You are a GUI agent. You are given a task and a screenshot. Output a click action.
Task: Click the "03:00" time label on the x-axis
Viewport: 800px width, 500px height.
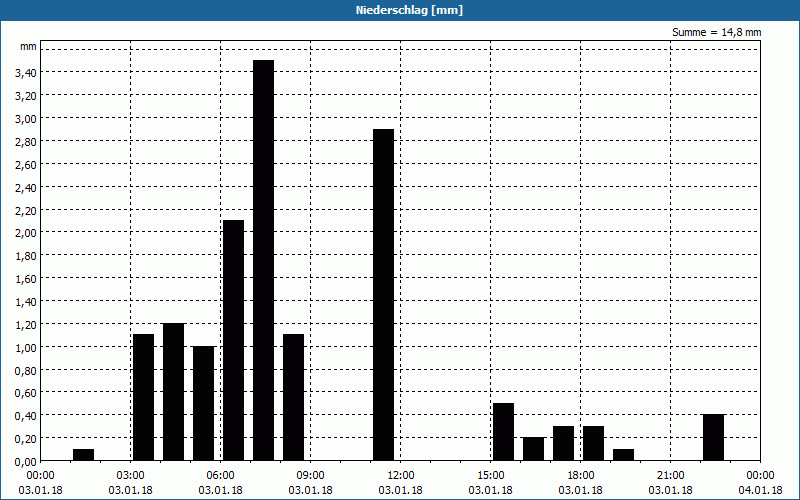click(x=131, y=476)
